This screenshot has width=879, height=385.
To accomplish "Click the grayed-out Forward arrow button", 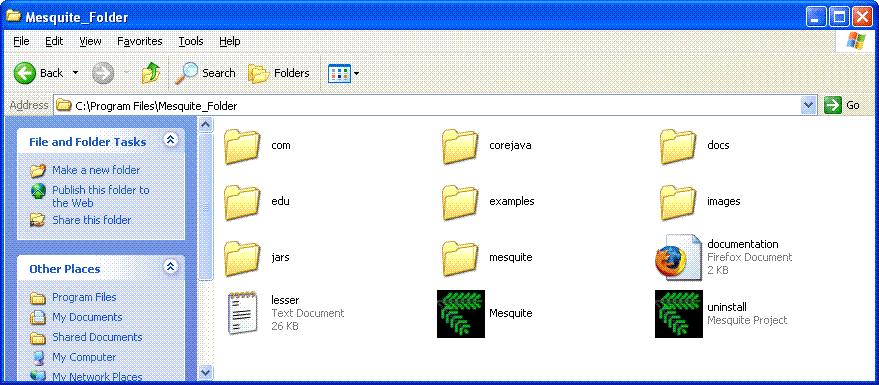I will [x=103, y=73].
